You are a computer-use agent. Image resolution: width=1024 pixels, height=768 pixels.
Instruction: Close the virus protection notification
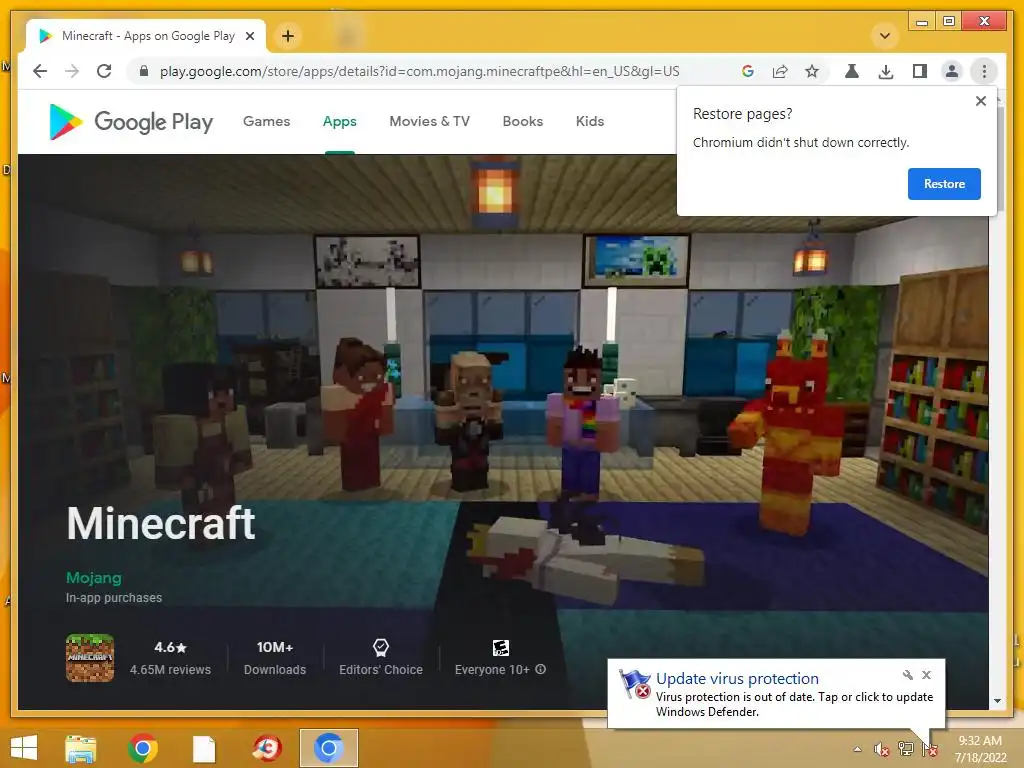[927, 675]
